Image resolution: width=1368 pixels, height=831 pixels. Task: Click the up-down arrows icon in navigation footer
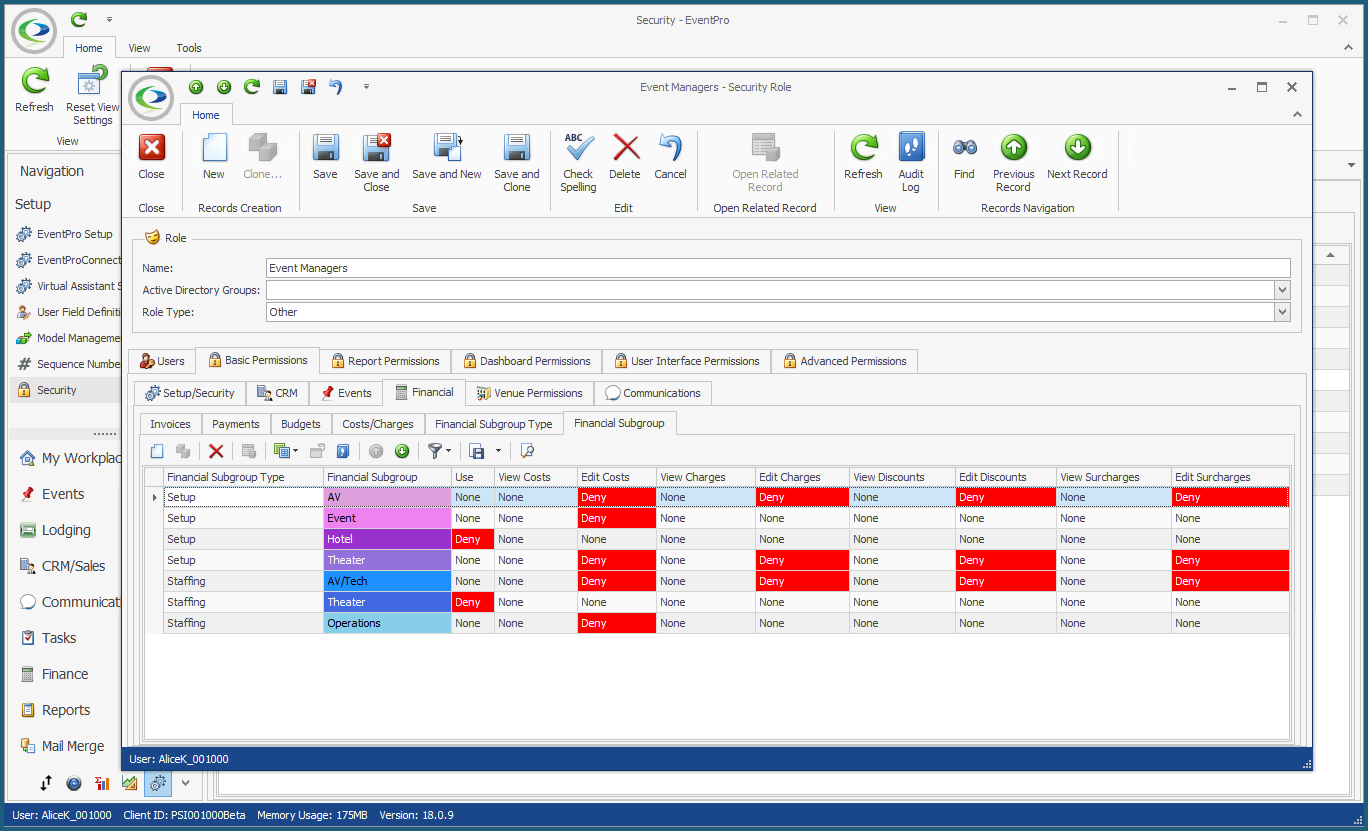tap(46, 783)
